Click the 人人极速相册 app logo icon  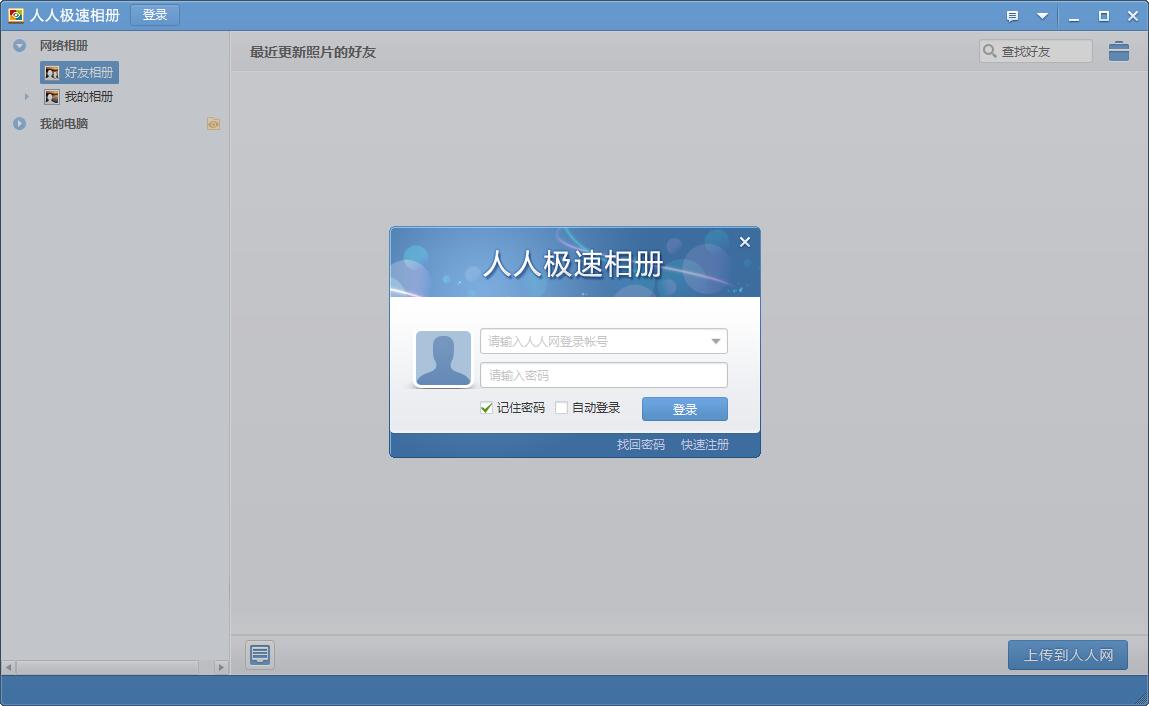15,15
